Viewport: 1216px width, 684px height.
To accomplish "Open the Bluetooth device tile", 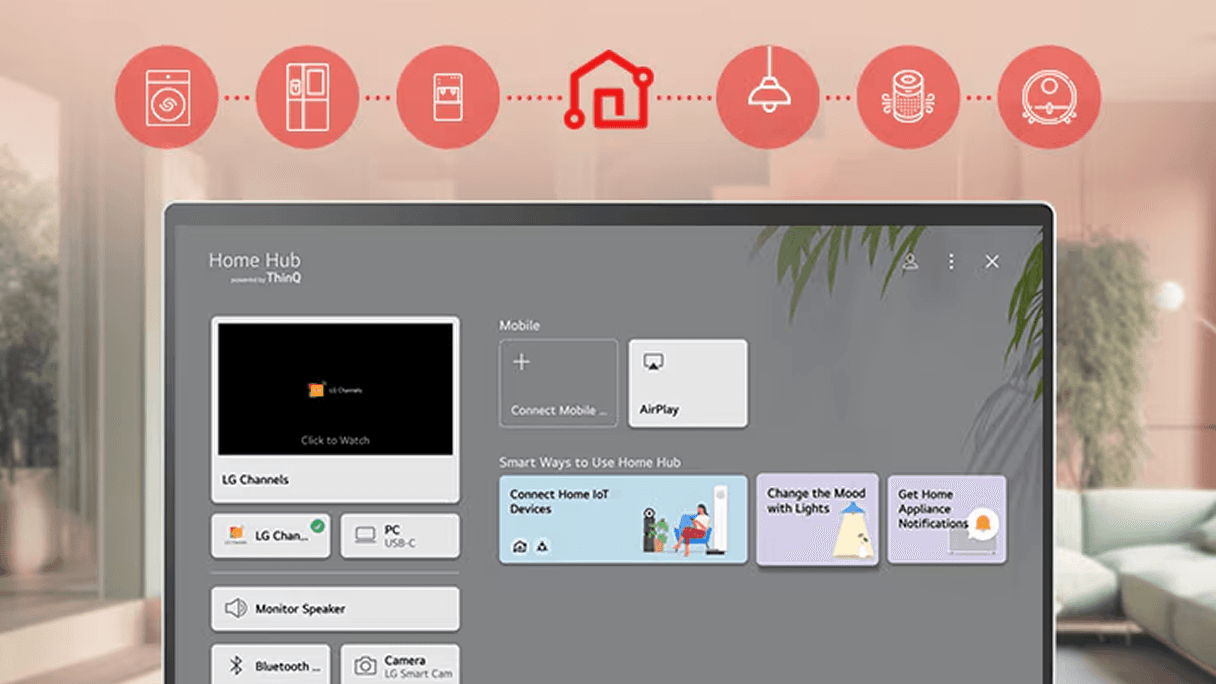I will point(270,665).
